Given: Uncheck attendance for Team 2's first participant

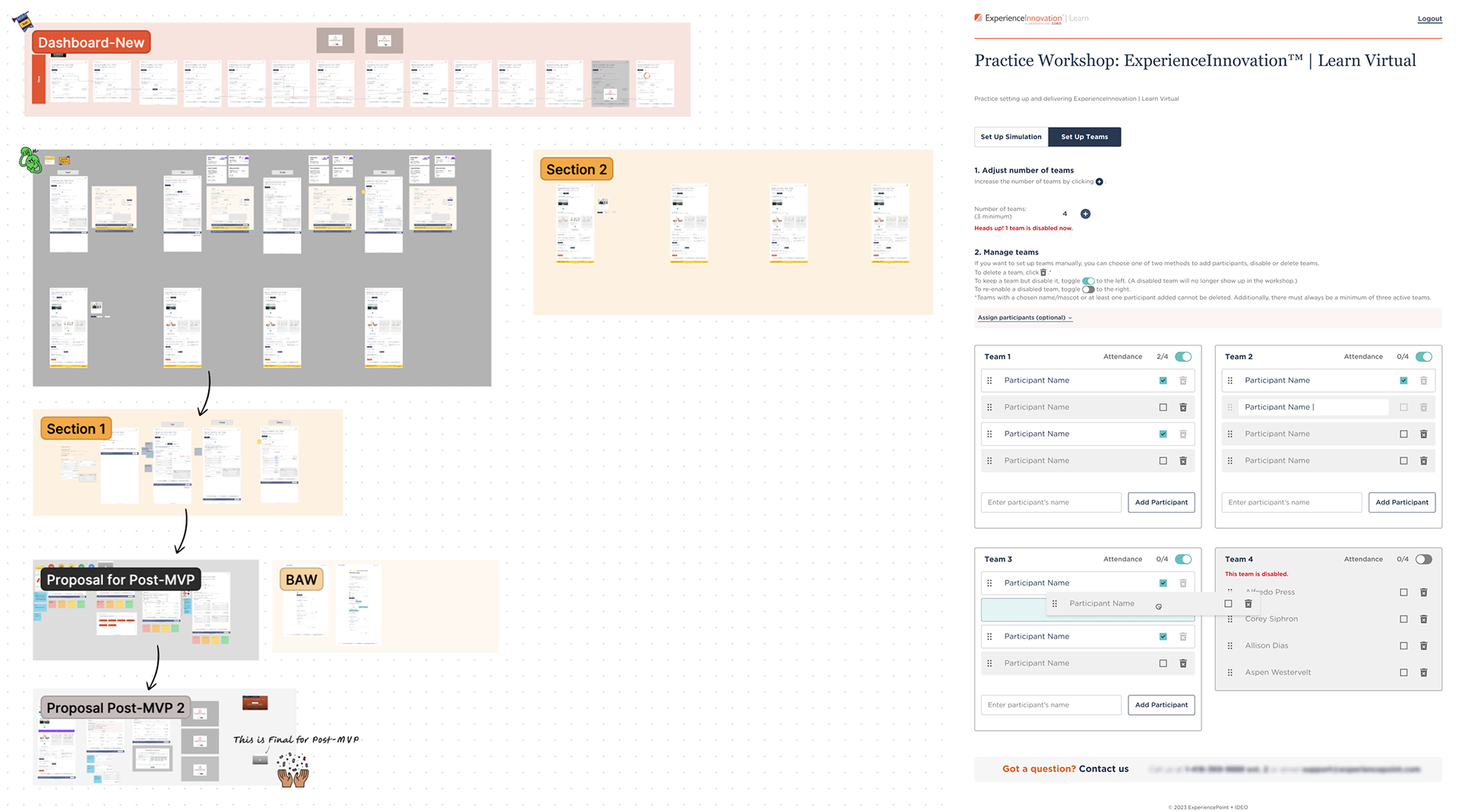Looking at the screenshot, I should pyautogui.click(x=1404, y=381).
